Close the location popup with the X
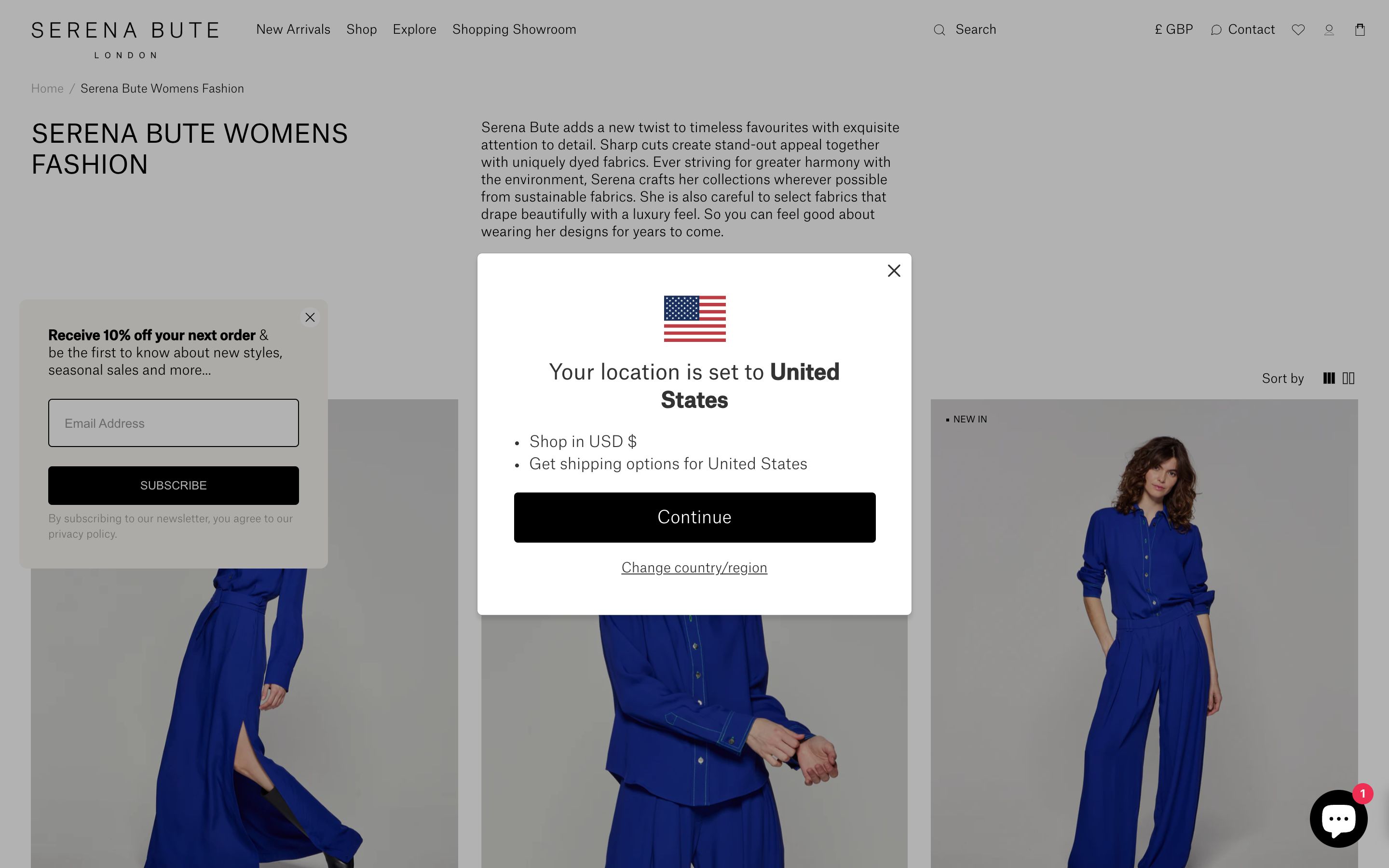 pos(894,271)
